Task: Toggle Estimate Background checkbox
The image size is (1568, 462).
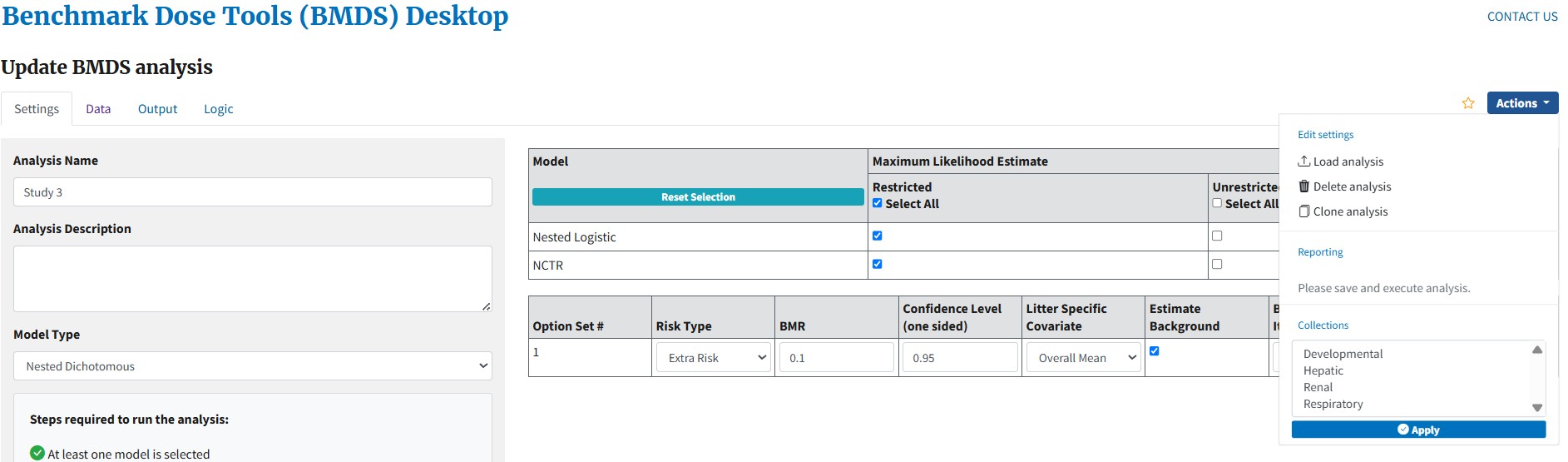Action: [x=1154, y=350]
